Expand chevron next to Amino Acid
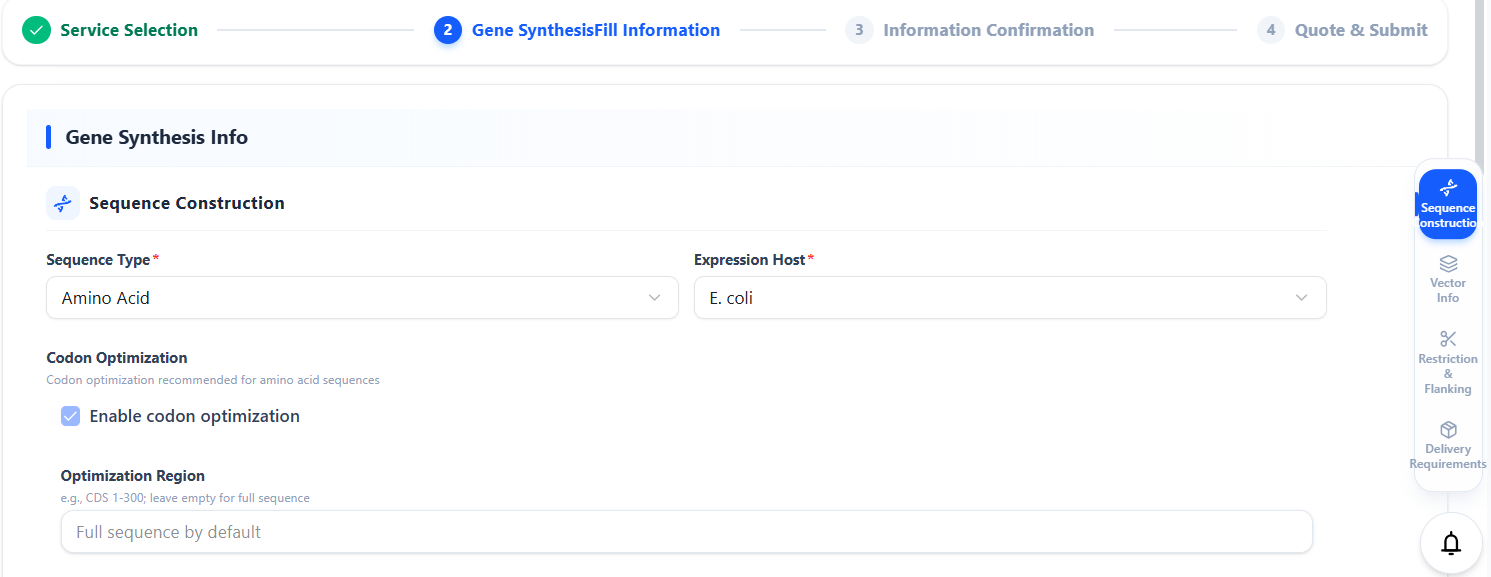 click(x=655, y=298)
